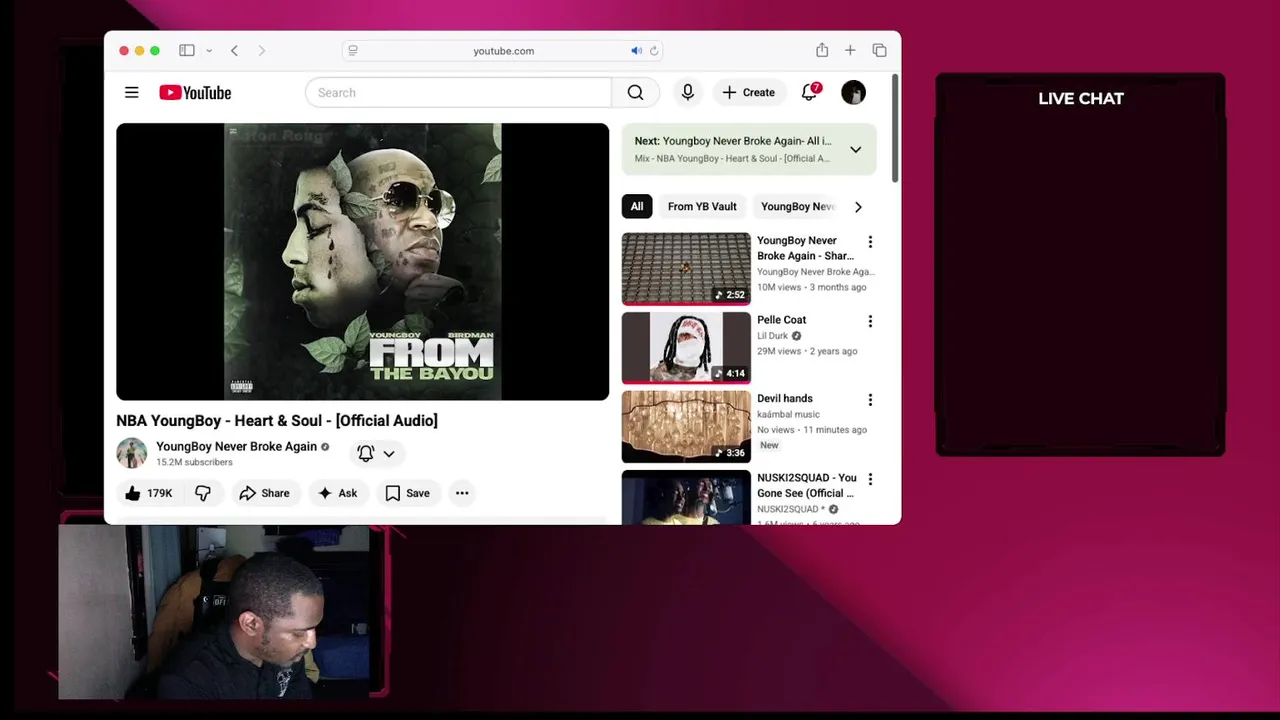1280x720 pixels.
Task: Reload the page in Safari
Action: [654, 50]
